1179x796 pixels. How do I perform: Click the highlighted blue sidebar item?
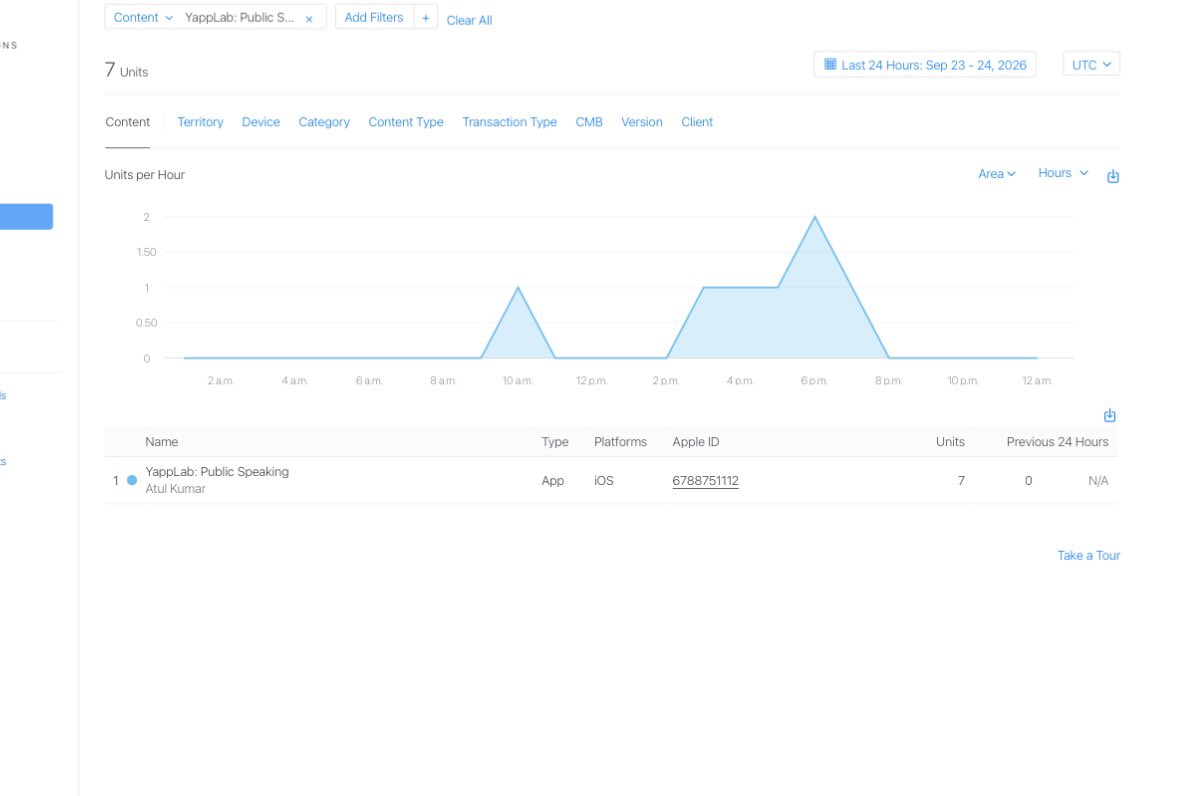[x=26, y=216]
